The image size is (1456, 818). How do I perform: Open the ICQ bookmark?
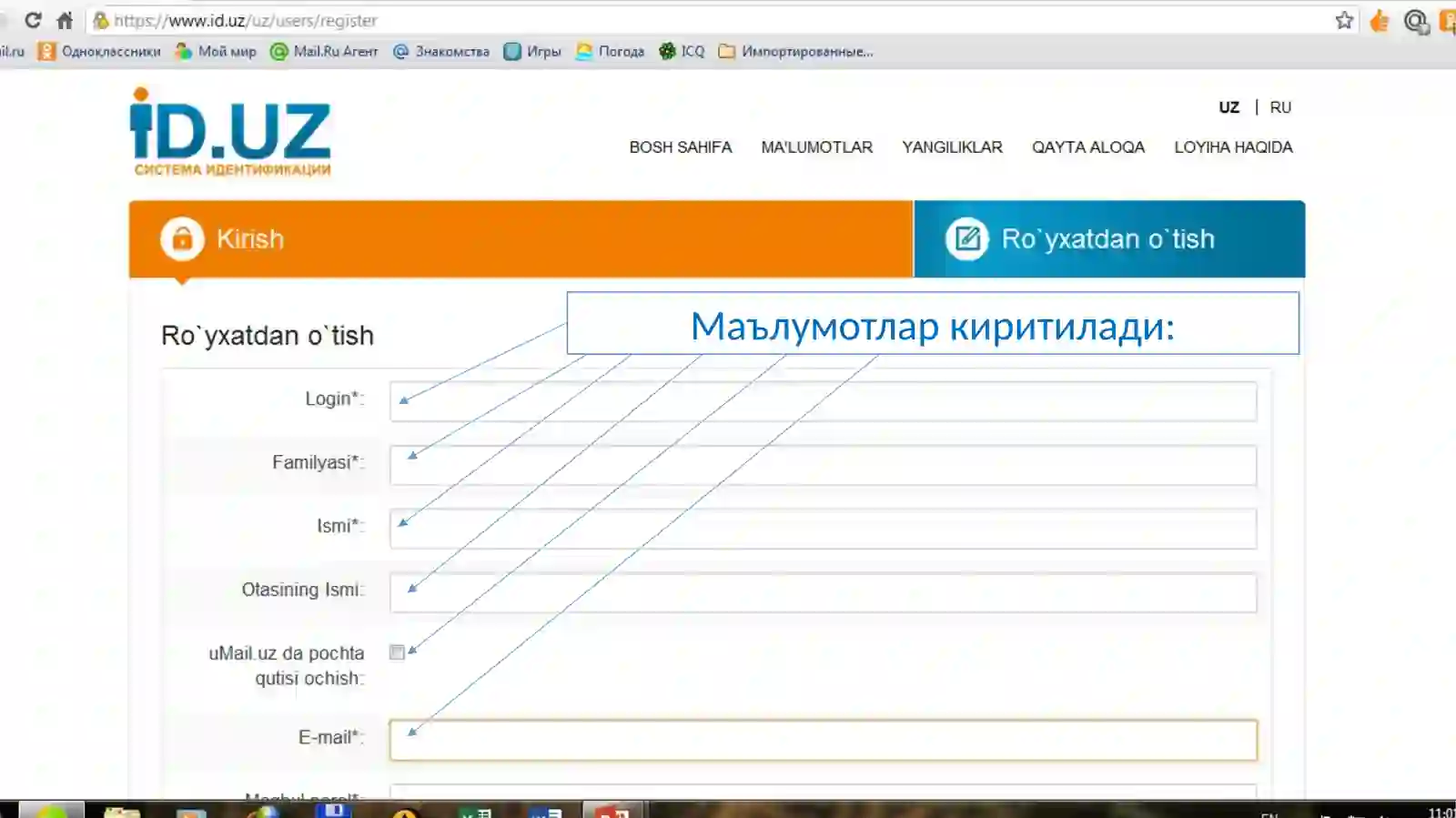pyautogui.click(x=682, y=52)
